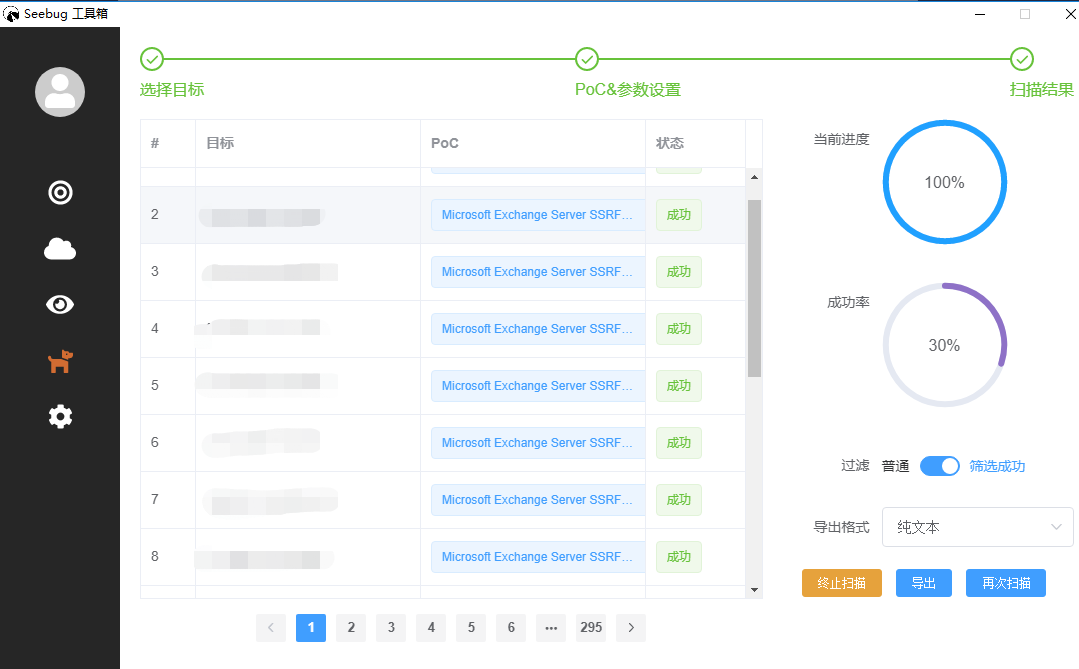1079x669 pixels.
Task: Click the table scrollbar down arrow
Action: (754, 590)
